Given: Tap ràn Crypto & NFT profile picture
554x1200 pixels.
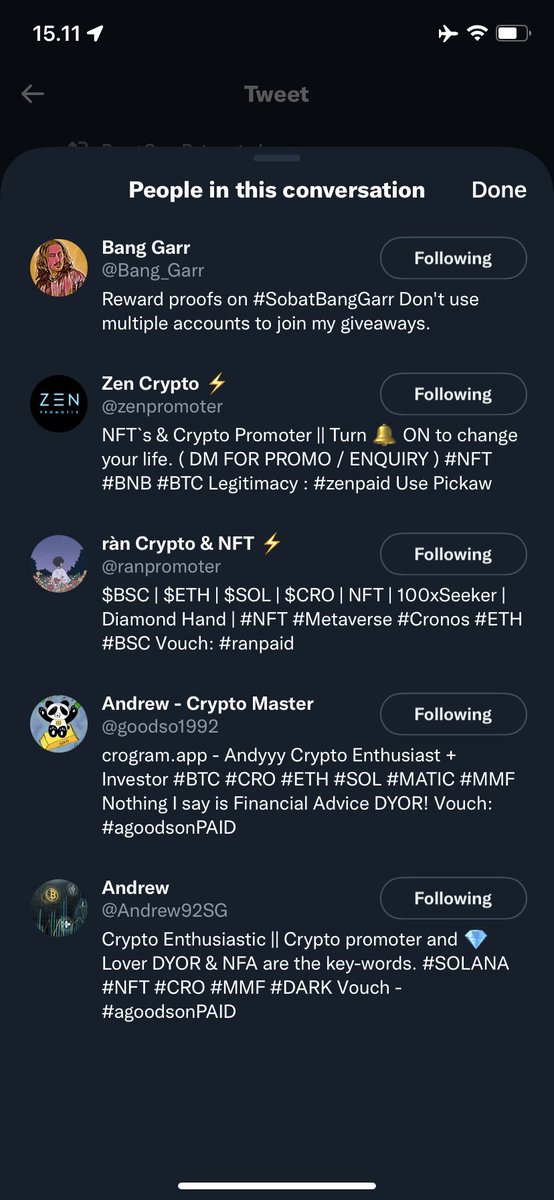Looking at the screenshot, I should pos(59,564).
